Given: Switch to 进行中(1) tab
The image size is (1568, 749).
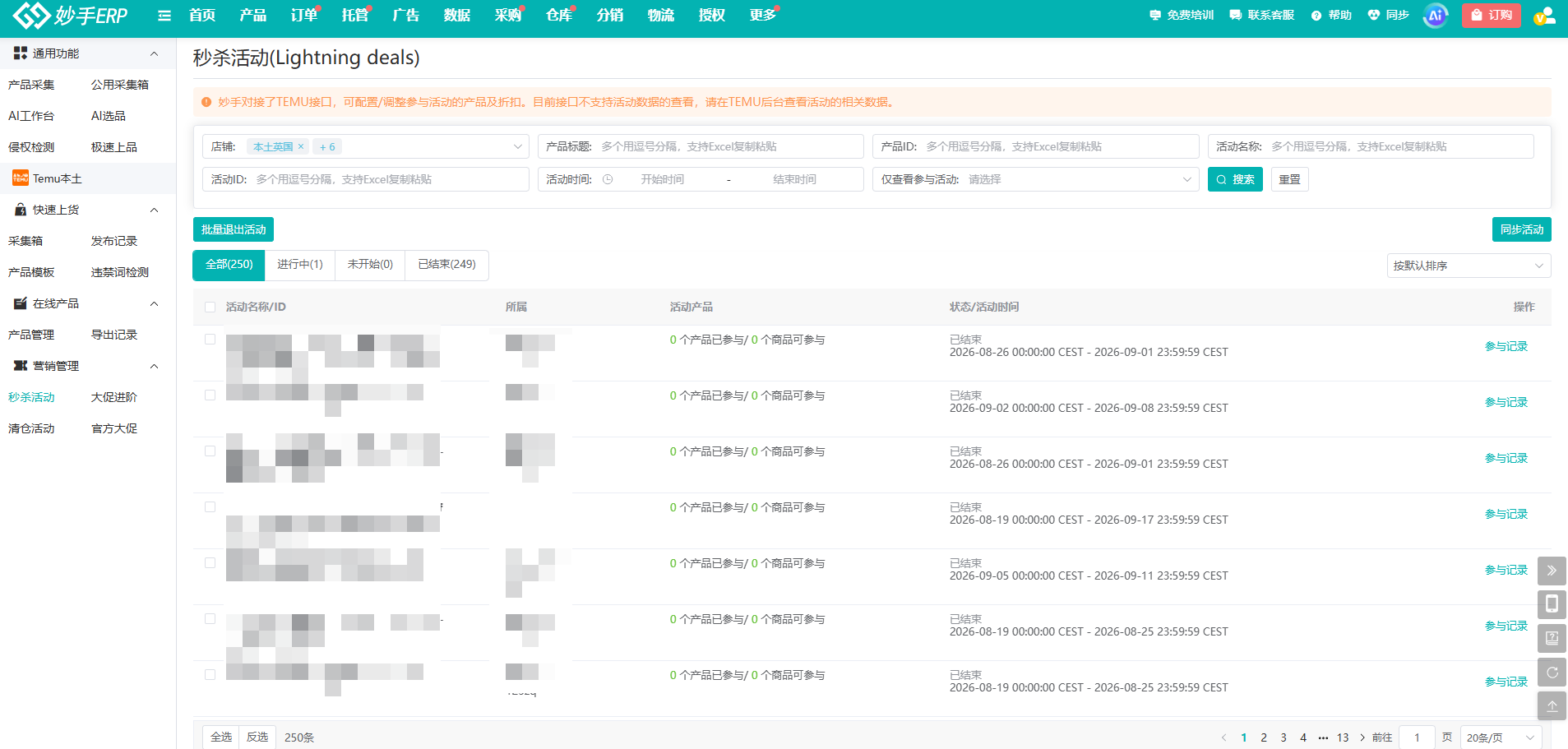Looking at the screenshot, I should coord(300,265).
